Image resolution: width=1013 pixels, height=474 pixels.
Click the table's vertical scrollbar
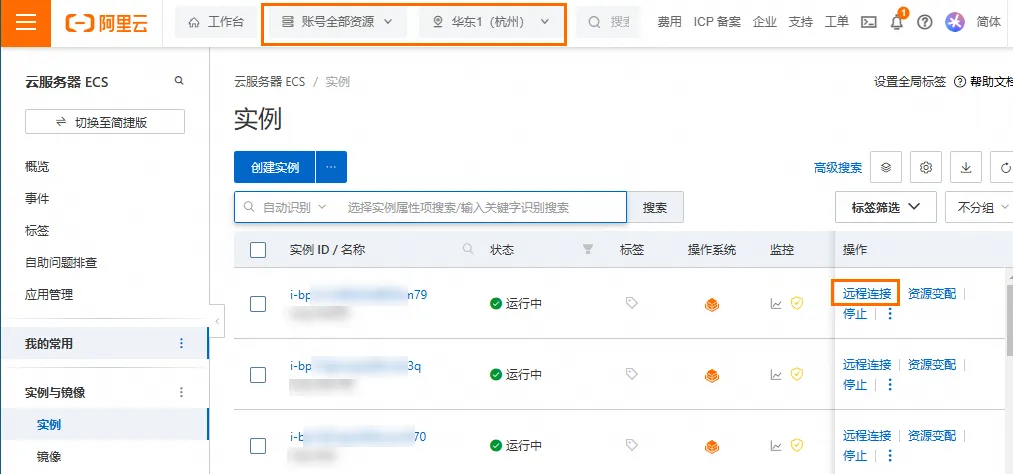pyautogui.click(x=1007, y=330)
